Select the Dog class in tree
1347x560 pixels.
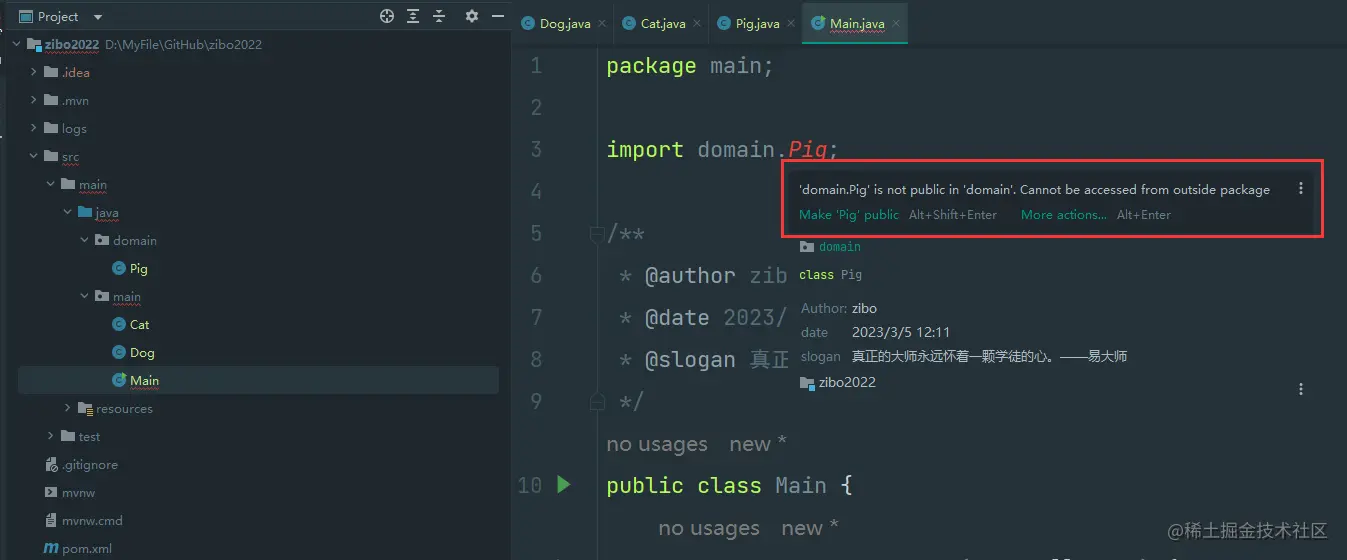coord(142,352)
